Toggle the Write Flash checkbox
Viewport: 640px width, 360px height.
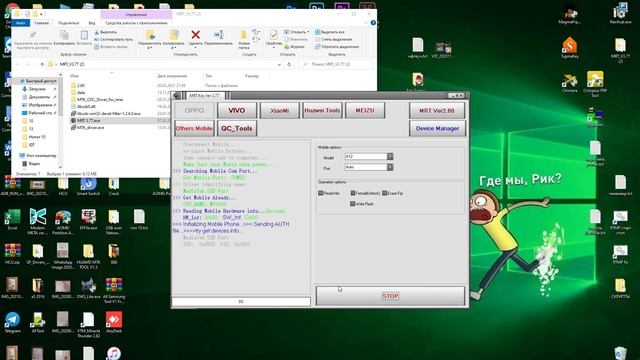(353, 204)
